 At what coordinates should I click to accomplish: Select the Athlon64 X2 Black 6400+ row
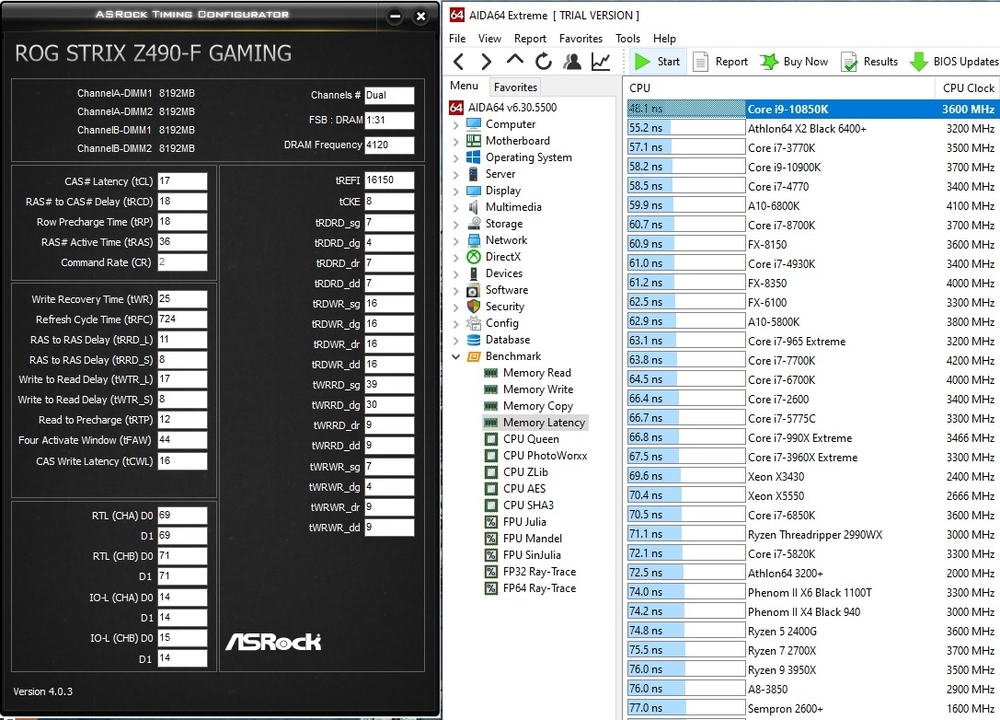point(812,128)
